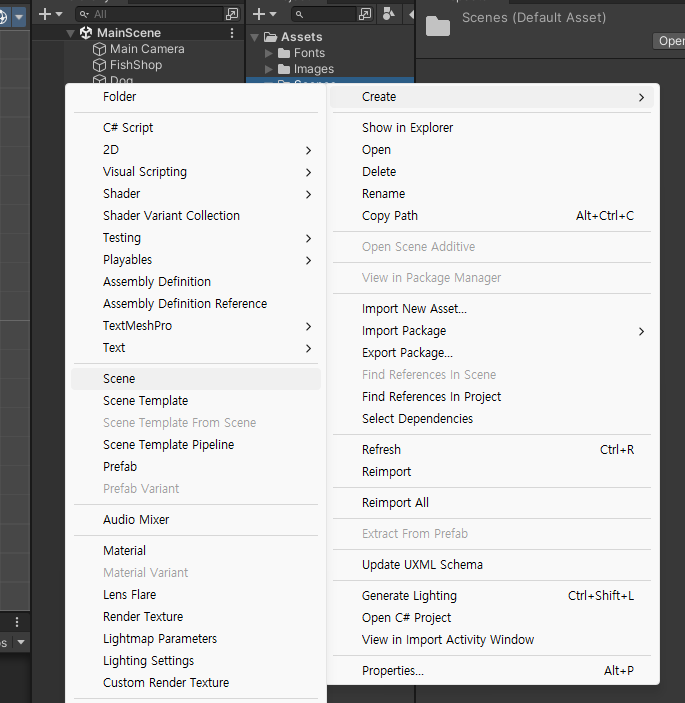Select Custom Render Texture
This screenshot has height=703, width=685.
click(x=196, y=682)
